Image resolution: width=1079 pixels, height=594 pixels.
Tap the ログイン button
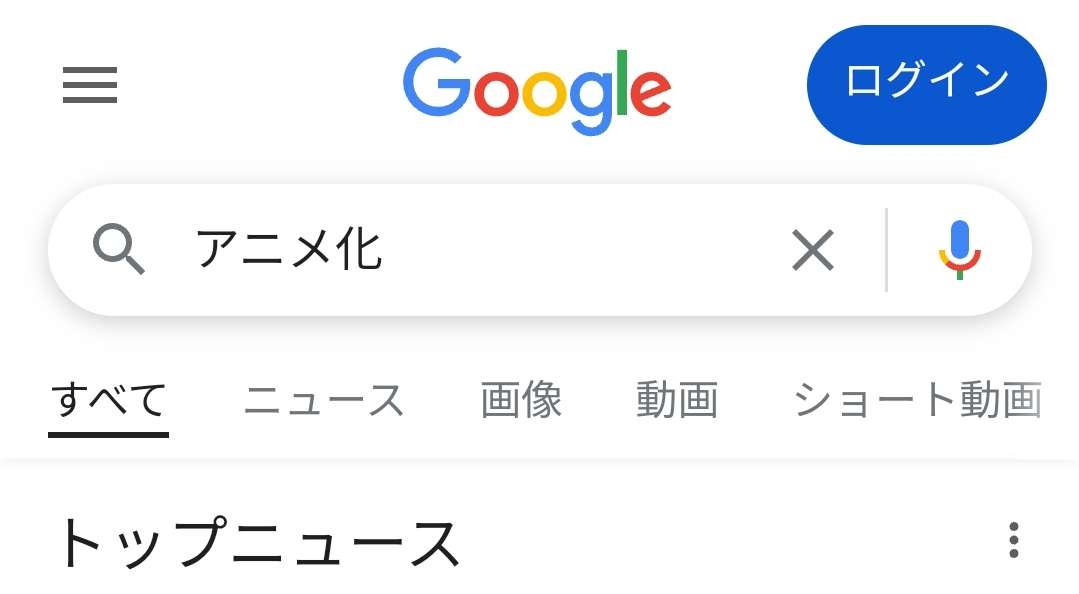tap(926, 85)
